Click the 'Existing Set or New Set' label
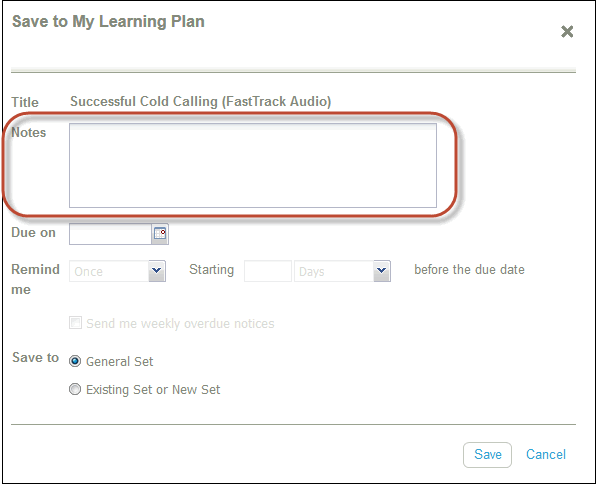 click(153, 390)
